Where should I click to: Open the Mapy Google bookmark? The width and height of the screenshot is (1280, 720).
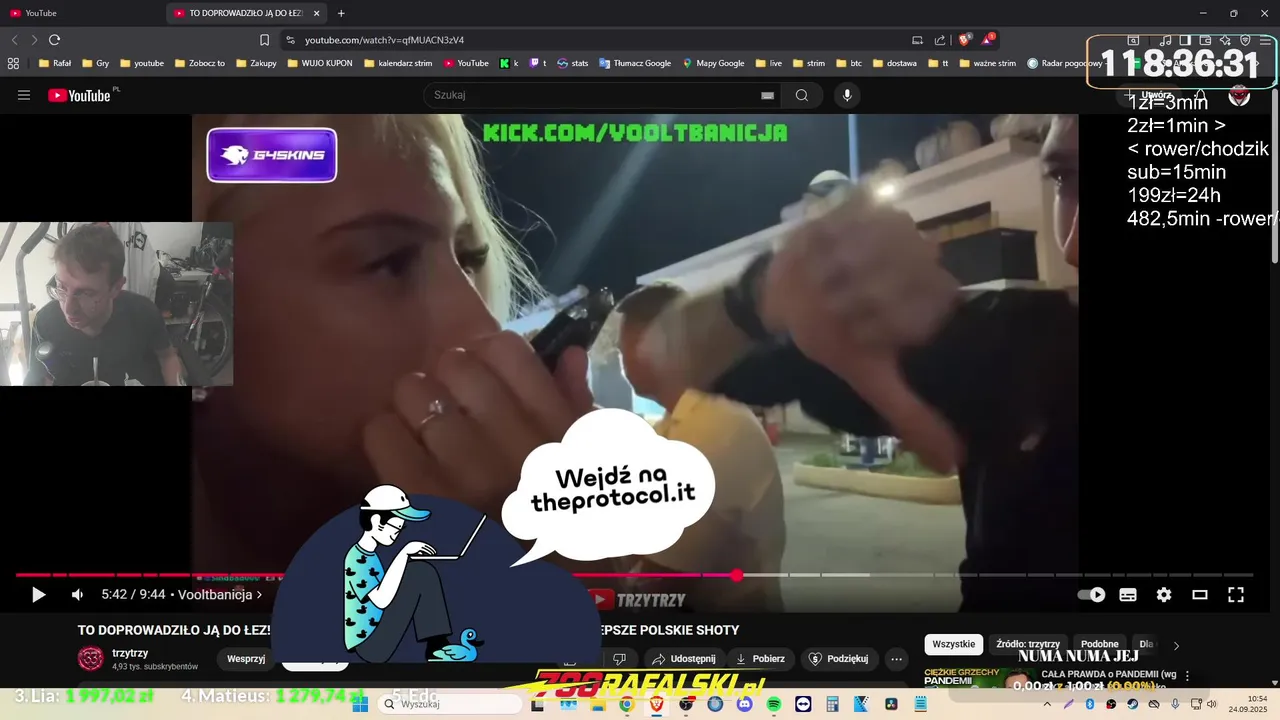713,63
